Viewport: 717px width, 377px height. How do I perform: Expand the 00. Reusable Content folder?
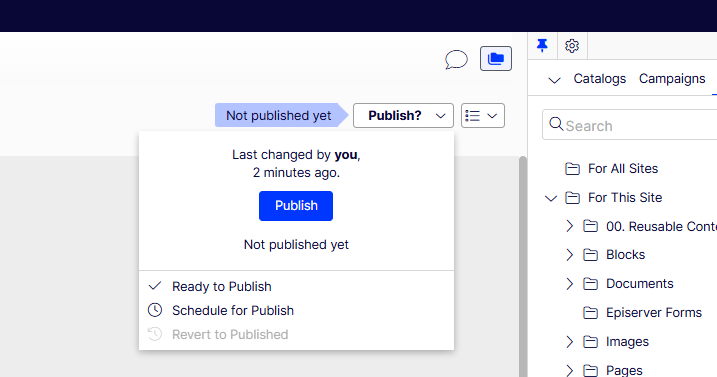(569, 226)
